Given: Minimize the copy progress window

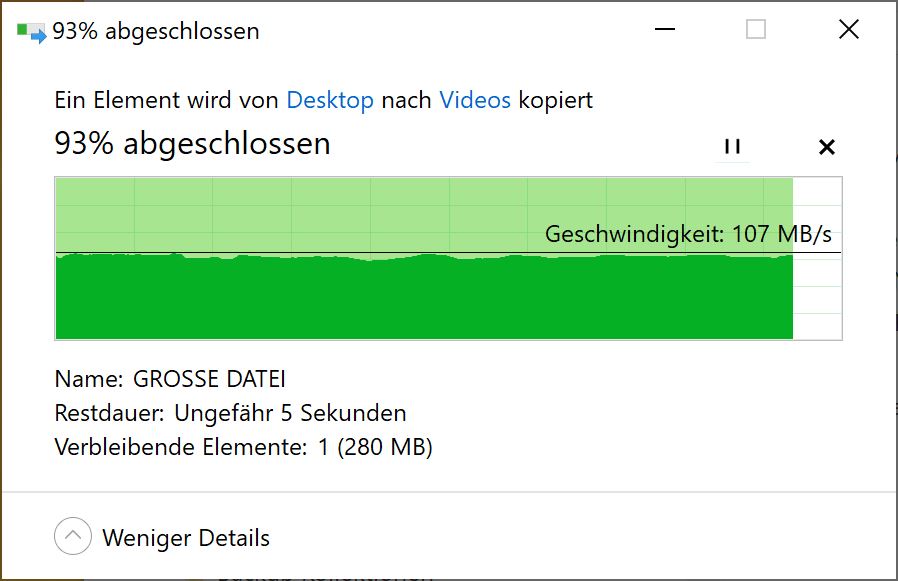Looking at the screenshot, I should [663, 30].
